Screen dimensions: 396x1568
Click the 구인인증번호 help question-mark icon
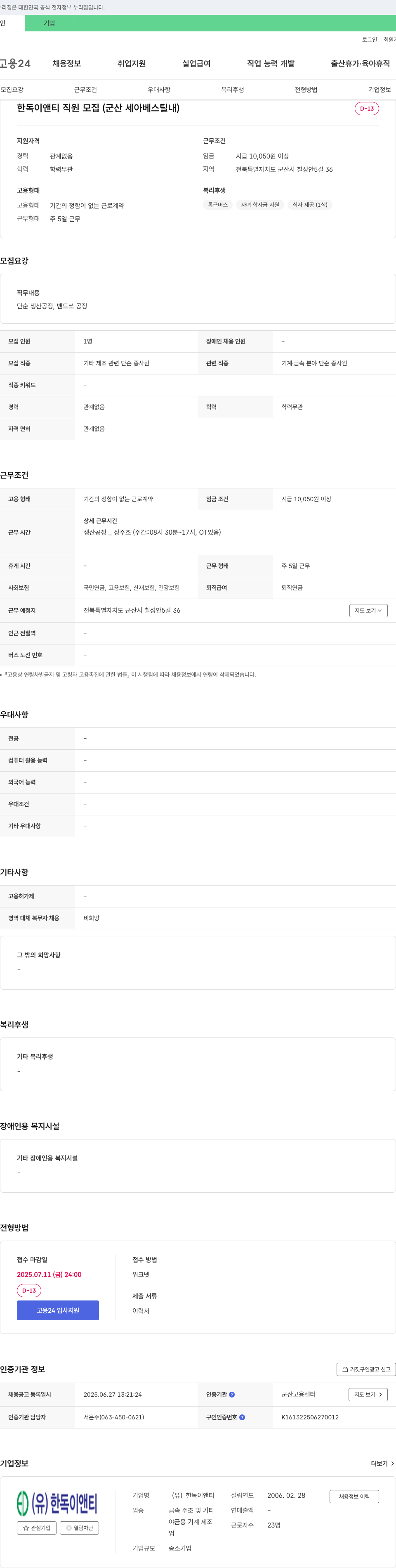tap(242, 1417)
